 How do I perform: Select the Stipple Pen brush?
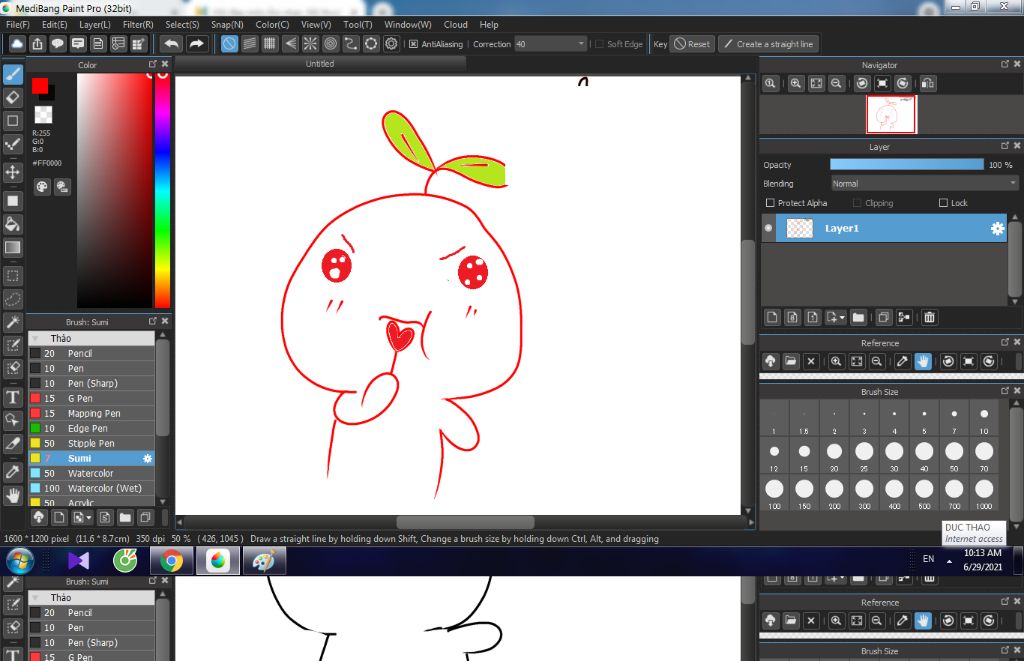pos(91,443)
